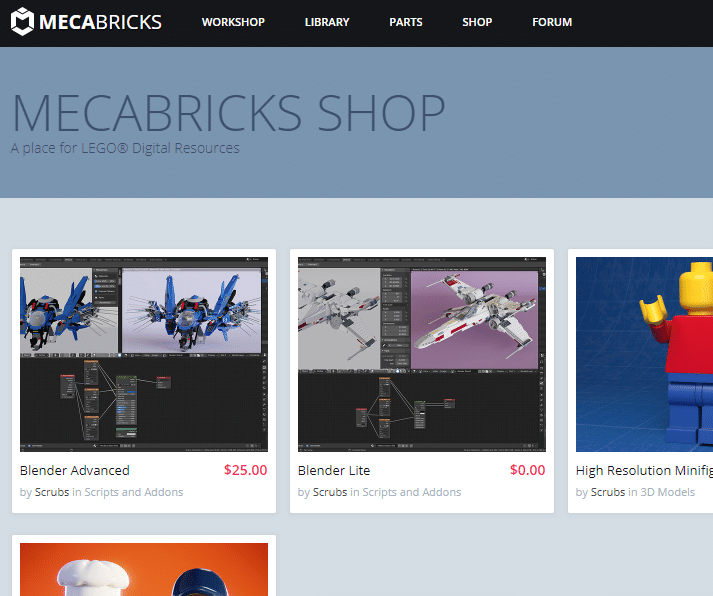Open the High Resolution Minifig thumbnail
This screenshot has height=596, width=713.
[x=644, y=354]
